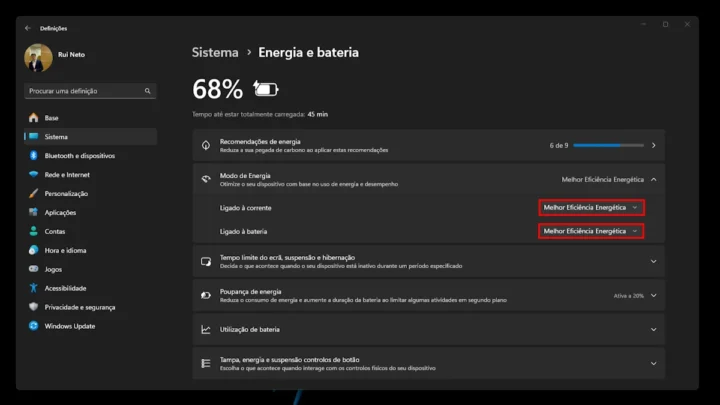Click the Sistema breadcrumb link
The image size is (720, 405).
[x=215, y=52]
